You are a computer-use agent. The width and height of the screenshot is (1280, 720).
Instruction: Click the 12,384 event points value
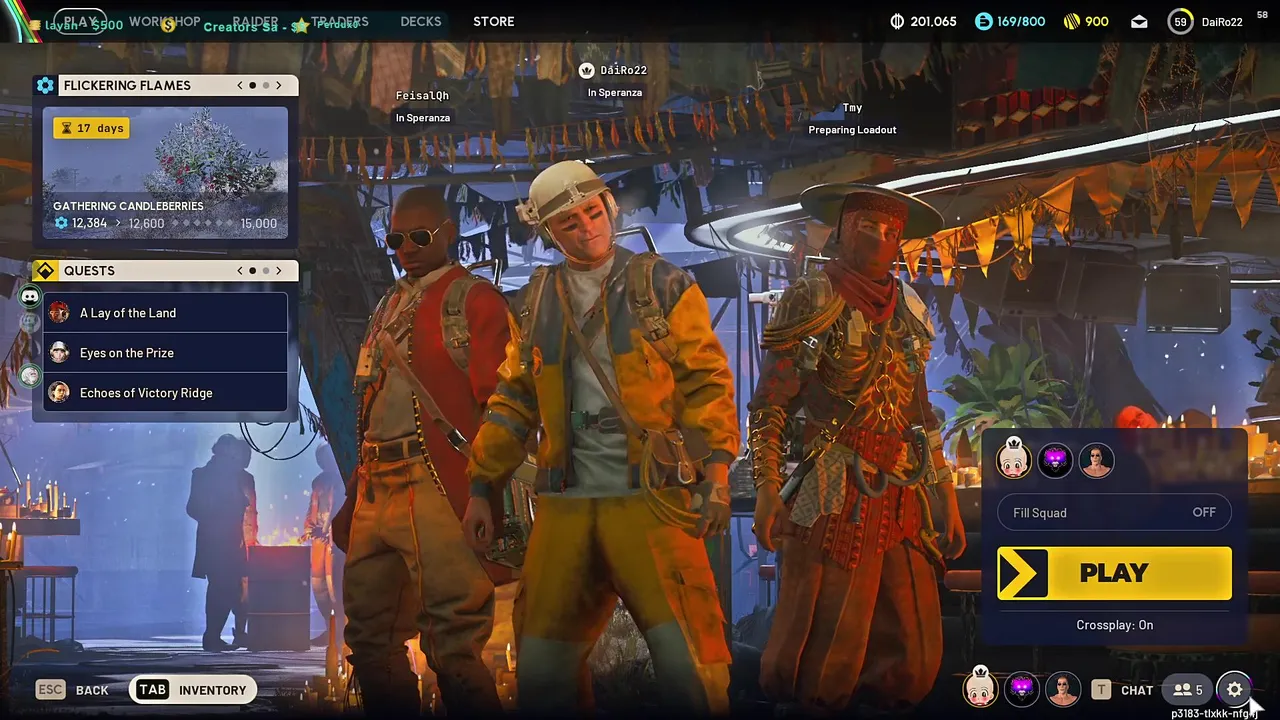(x=89, y=223)
